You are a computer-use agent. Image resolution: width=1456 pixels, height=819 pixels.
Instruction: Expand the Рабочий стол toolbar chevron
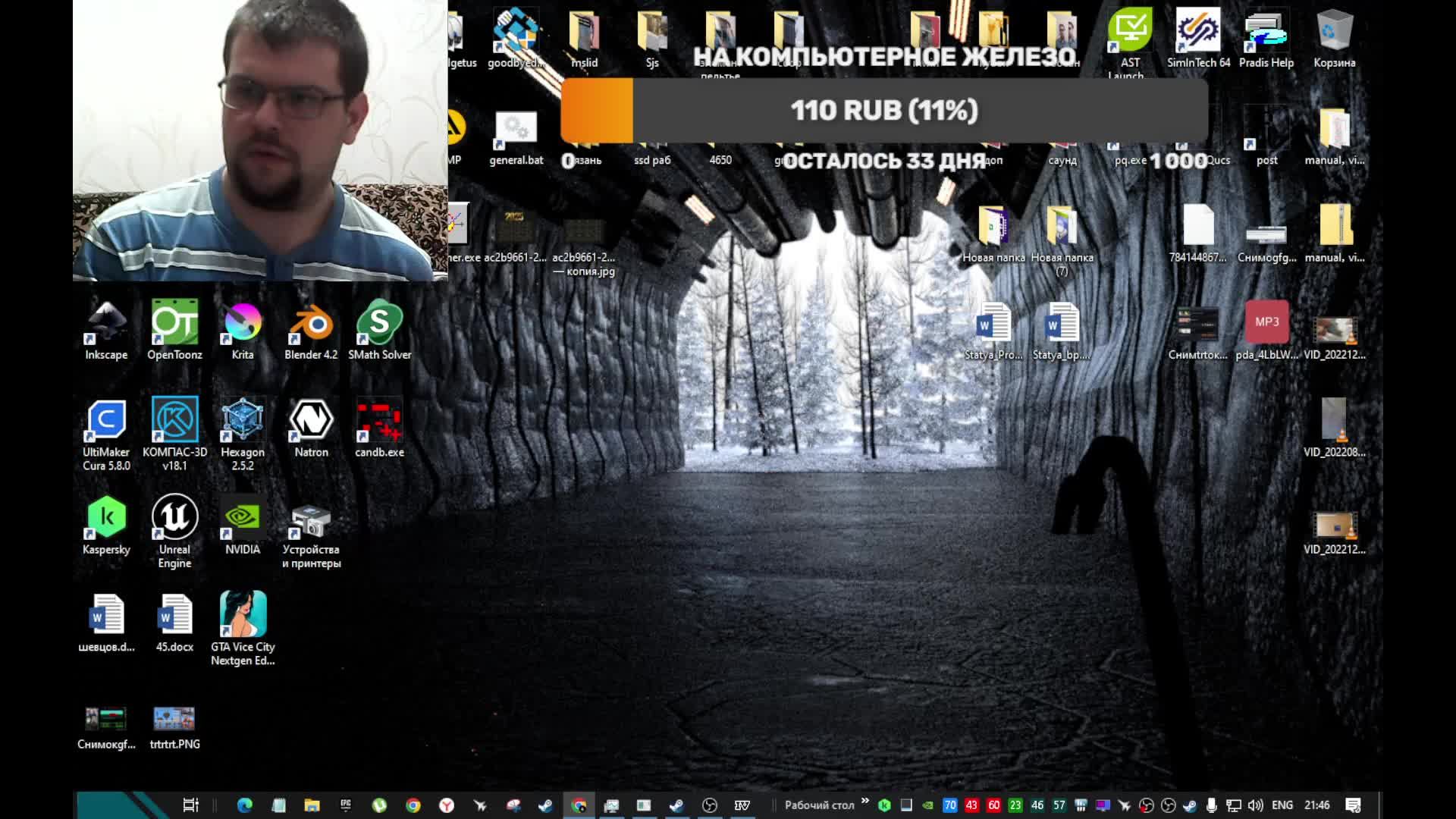(x=865, y=802)
